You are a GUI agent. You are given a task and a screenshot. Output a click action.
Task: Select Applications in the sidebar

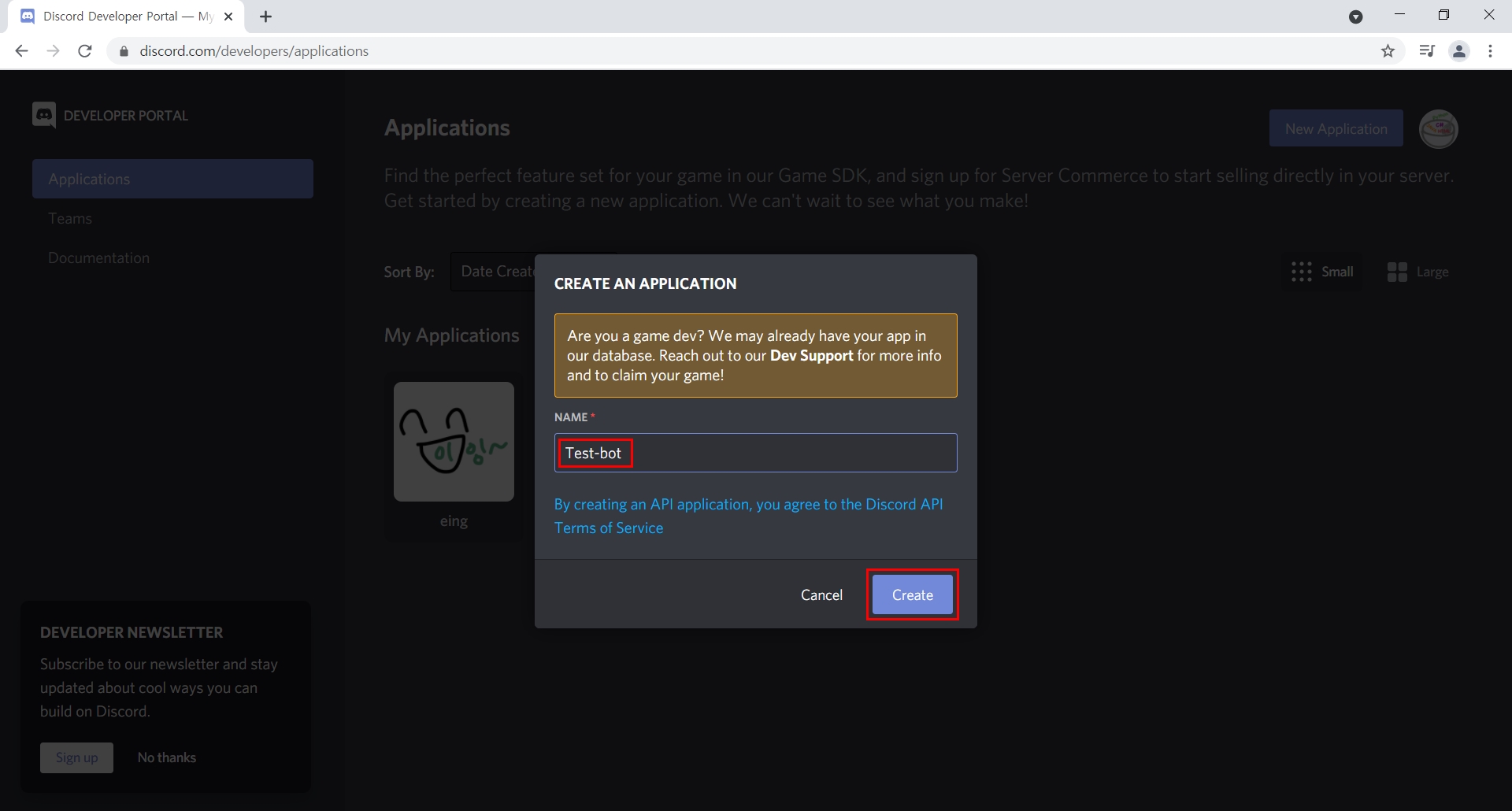coord(172,179)
